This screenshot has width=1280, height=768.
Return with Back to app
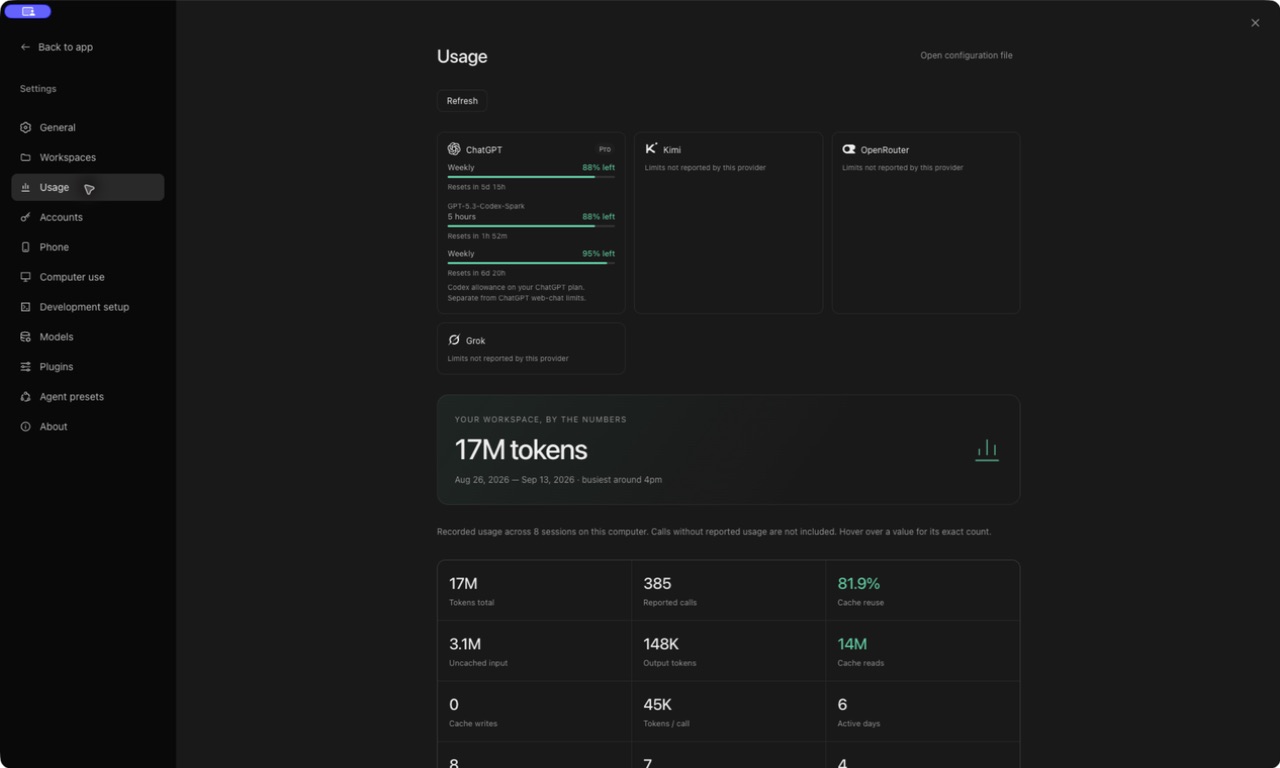coord(57,47)
